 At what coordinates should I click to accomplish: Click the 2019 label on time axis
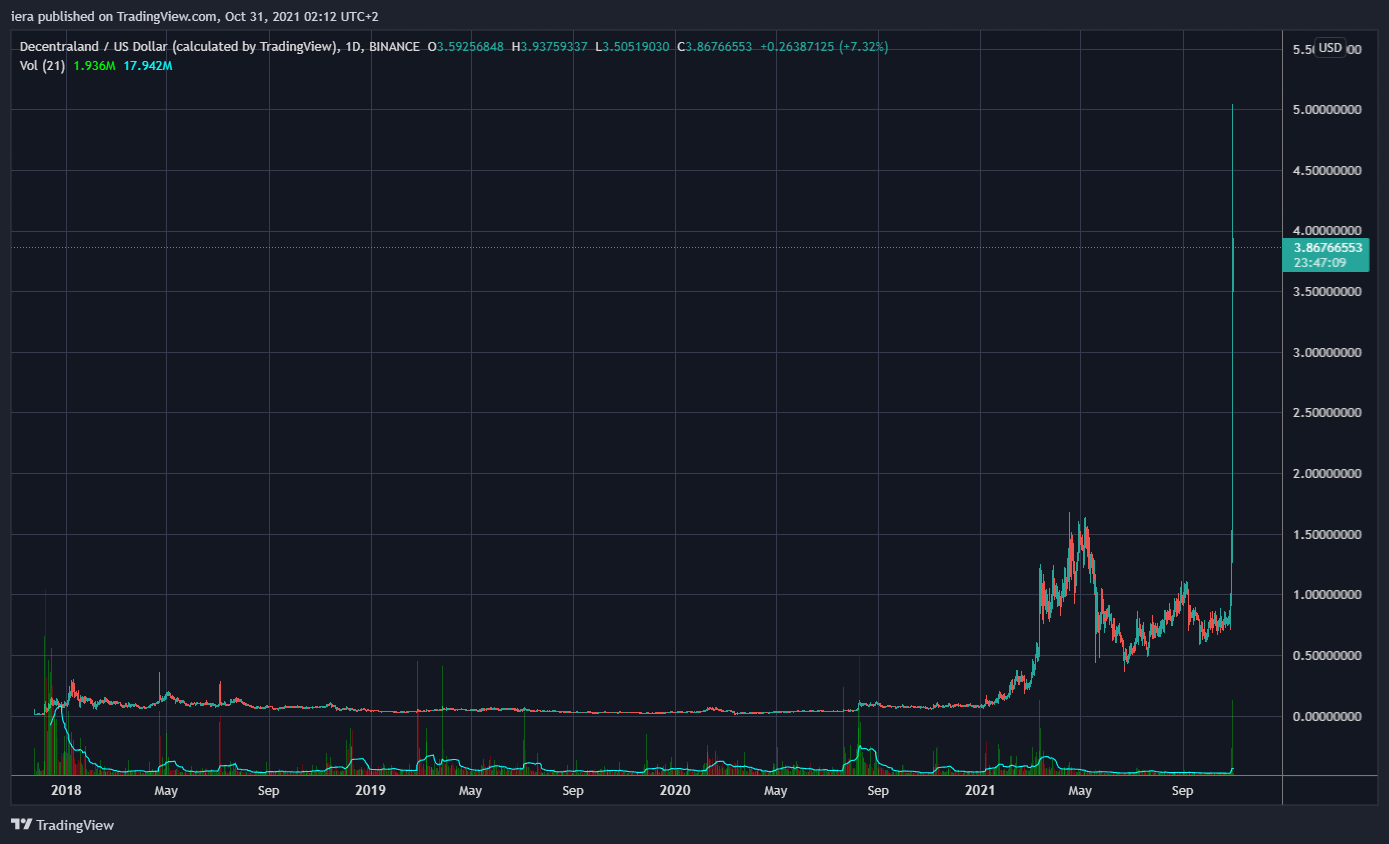click(x=370, y=791)
